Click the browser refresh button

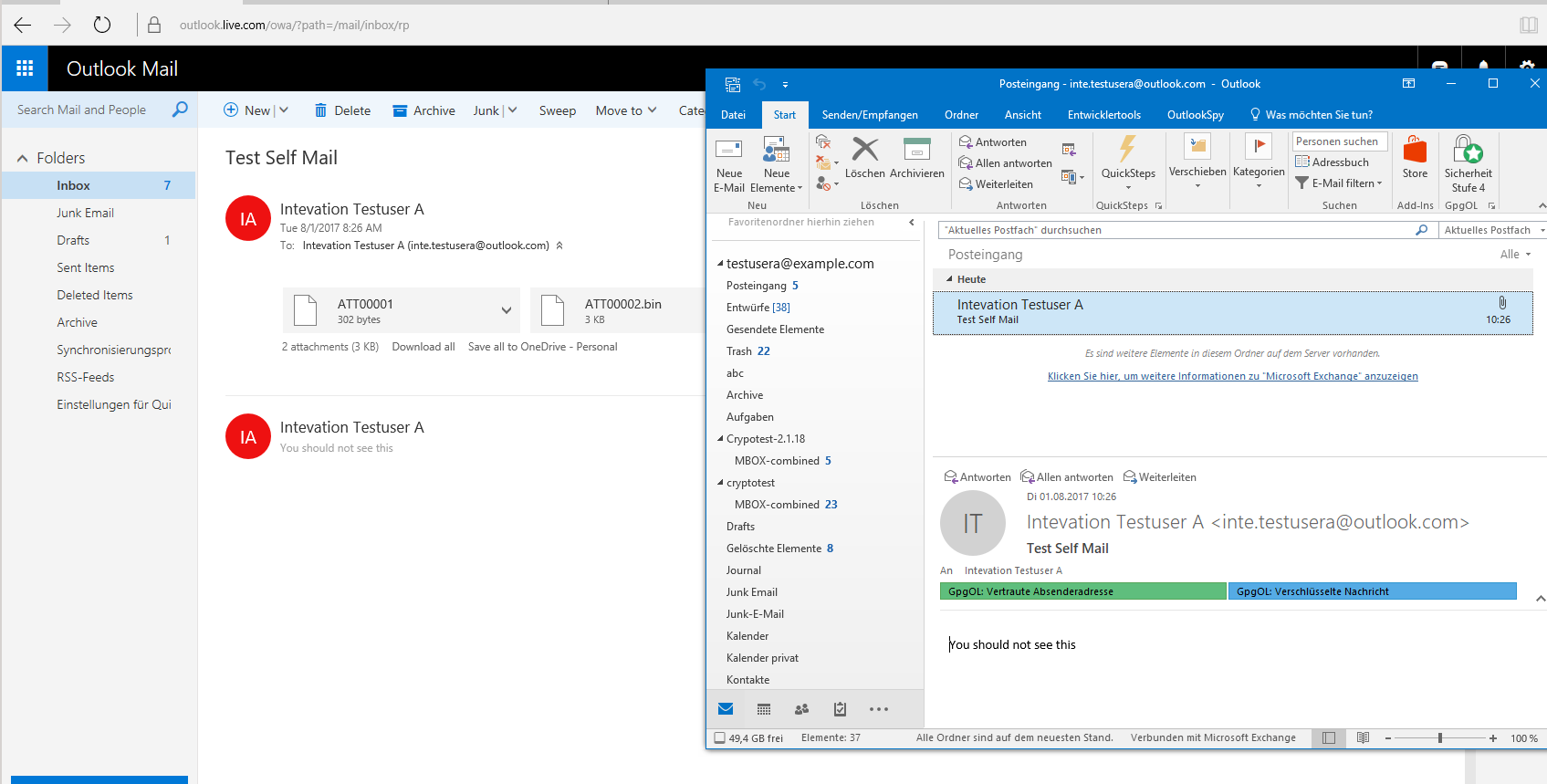[x=102, y=26]
